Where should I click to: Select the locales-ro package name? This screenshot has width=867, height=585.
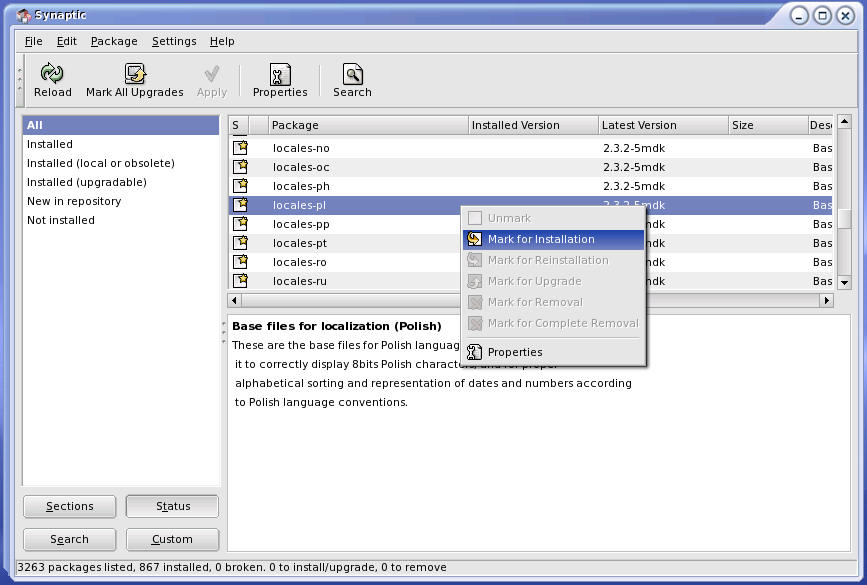point(299,262)
